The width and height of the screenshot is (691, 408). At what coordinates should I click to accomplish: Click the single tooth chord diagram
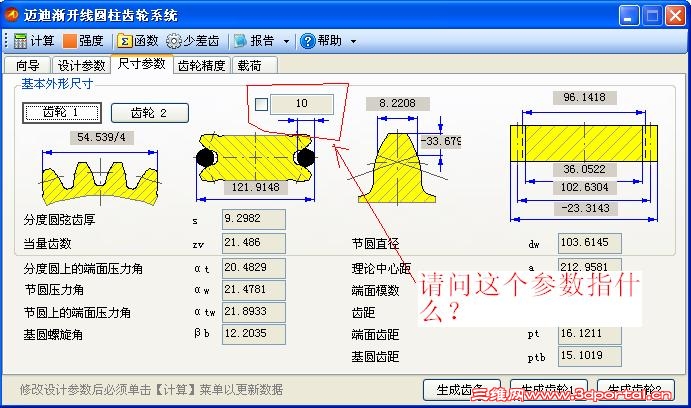398,167
